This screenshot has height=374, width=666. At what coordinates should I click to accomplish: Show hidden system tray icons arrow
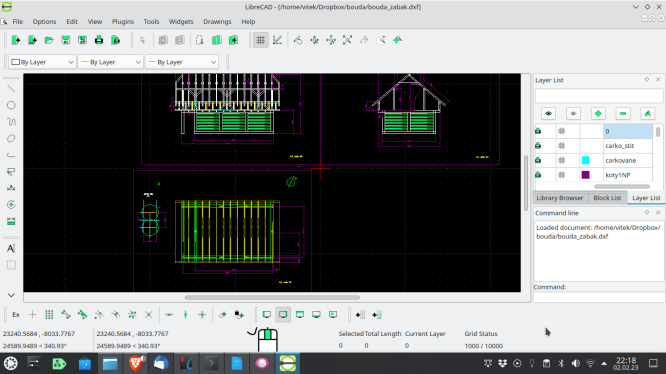(604, 363)
